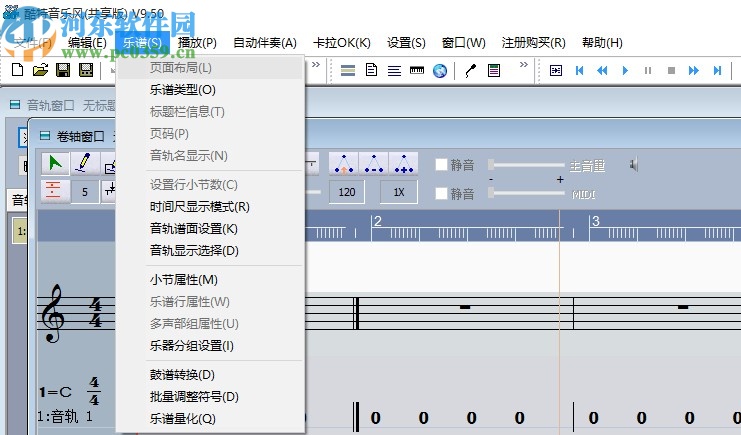Click the speaker icon beside 主音量
The height and width of the screenshot is (435, 741).
(634, 165)
